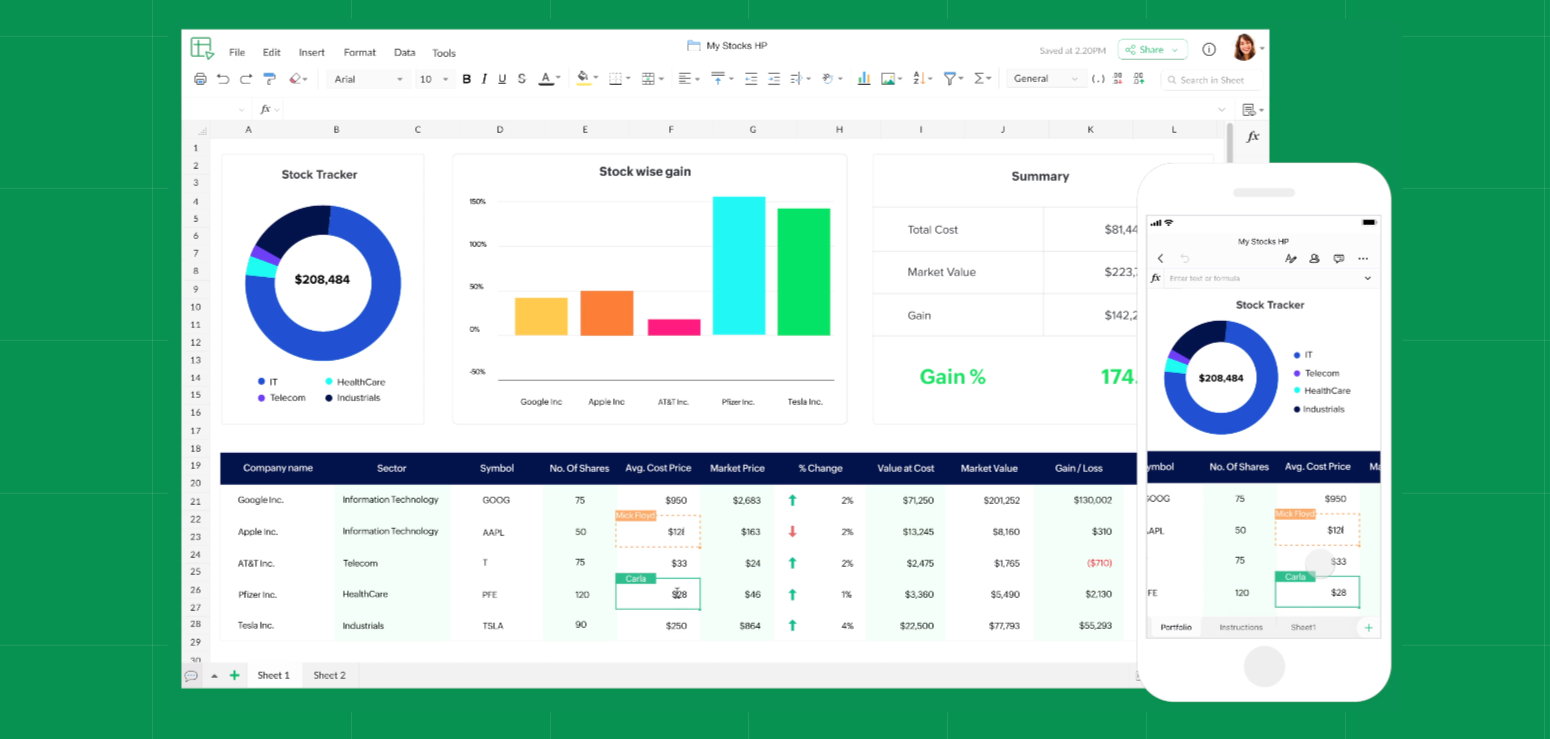Click the Search in Sheet field
1550x739 pixels.
[1211, 80]
